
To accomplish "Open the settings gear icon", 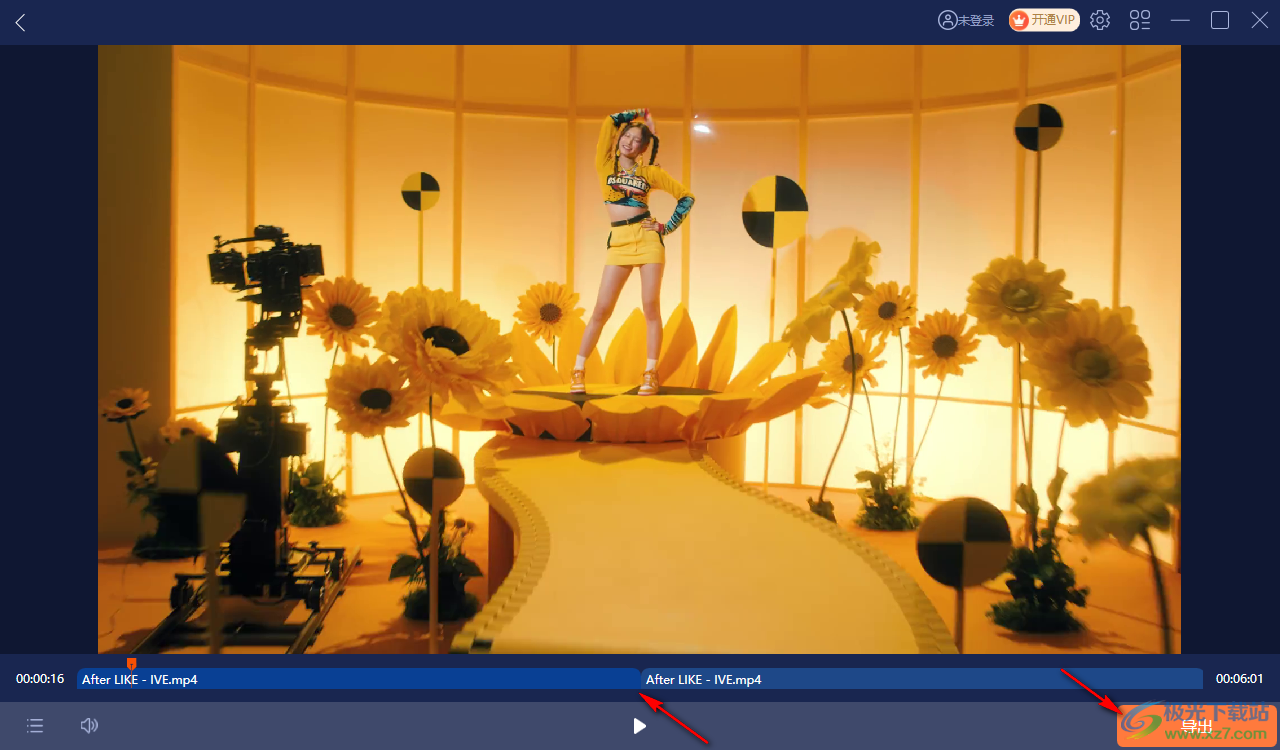I will point(1100,20).
